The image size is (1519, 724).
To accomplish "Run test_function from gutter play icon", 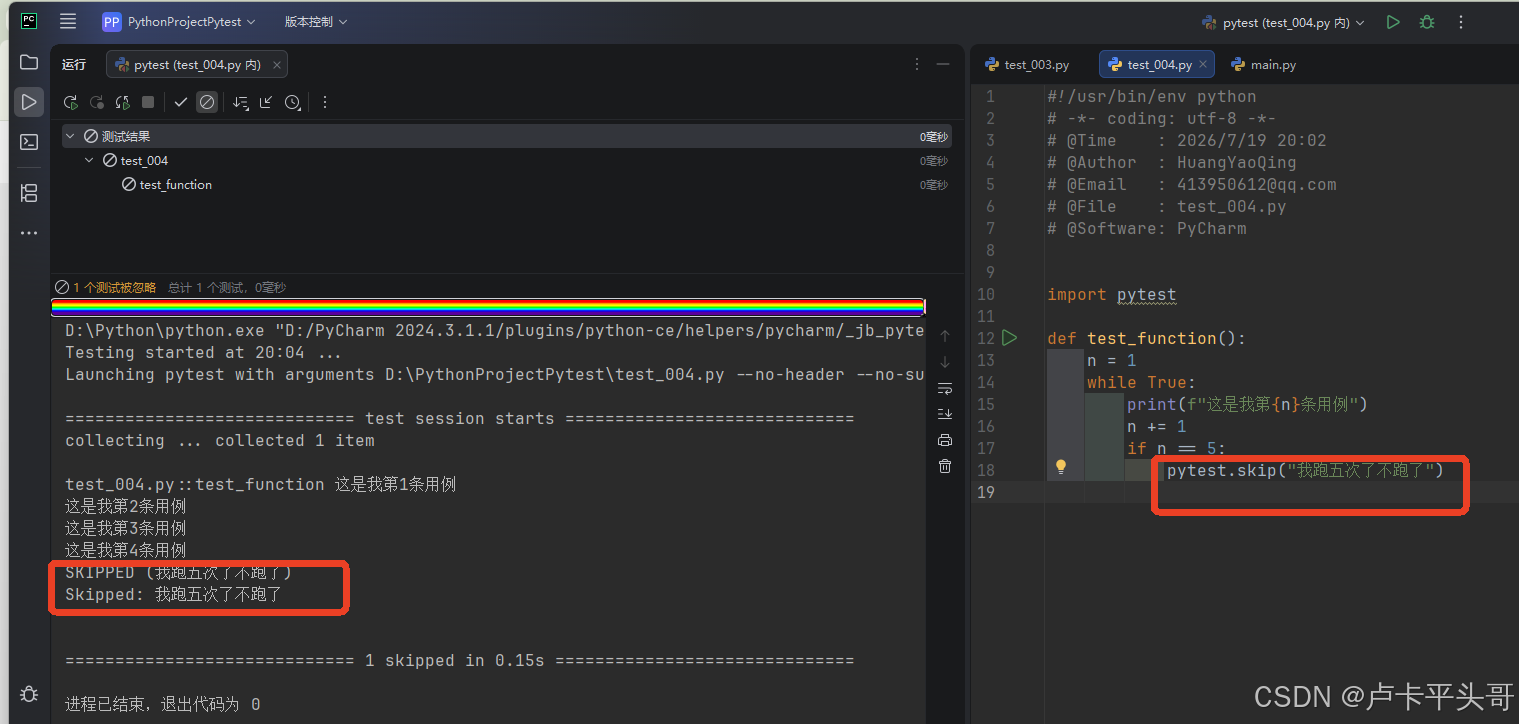I will 1010,338.
